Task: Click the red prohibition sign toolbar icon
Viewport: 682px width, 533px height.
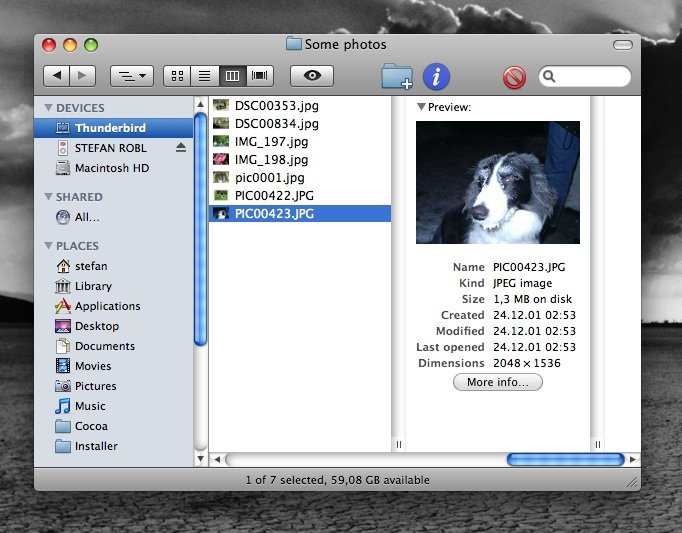Action: click(514, 77)
